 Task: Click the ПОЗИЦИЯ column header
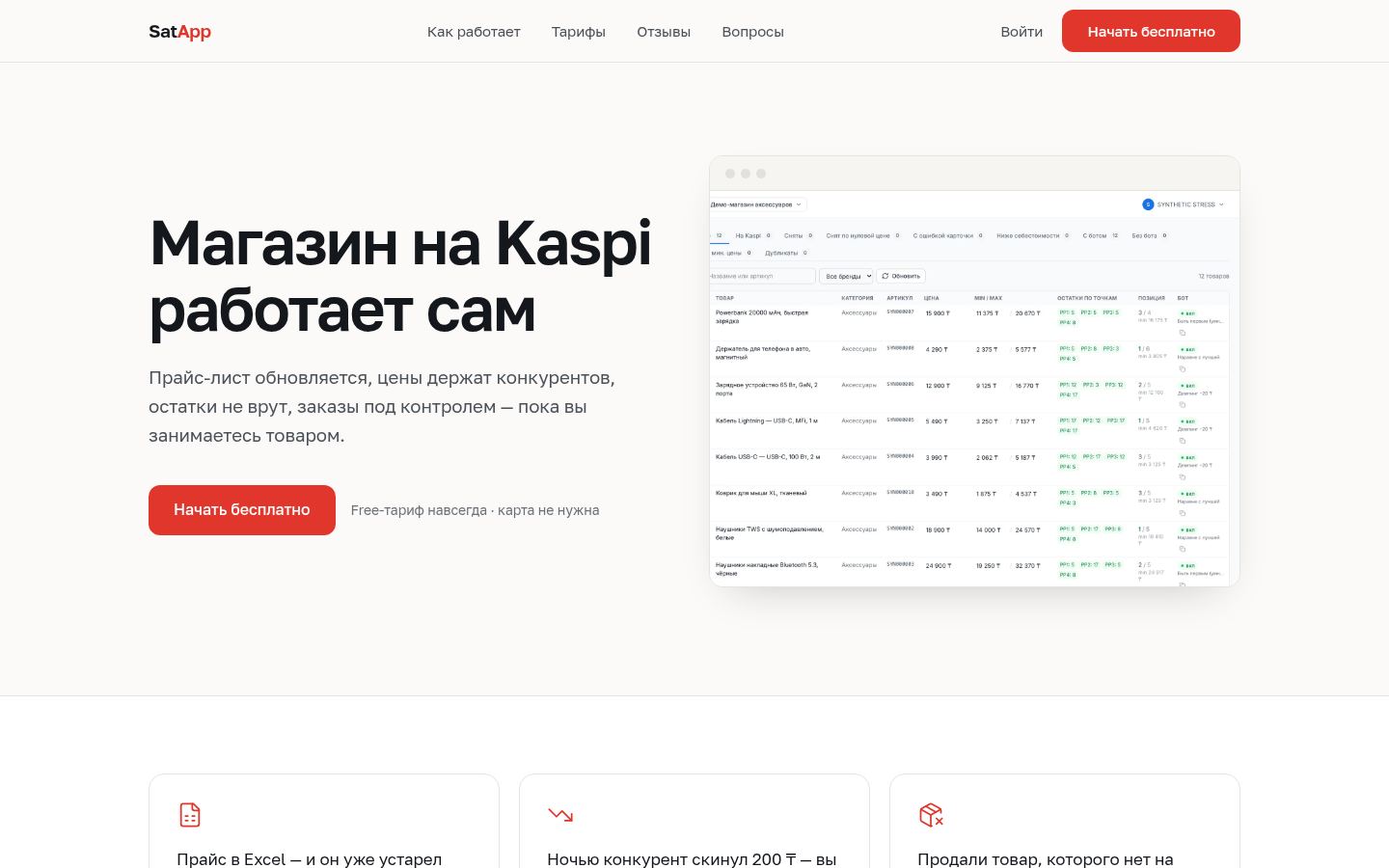pyautogui.click(x=1152, y=298)
